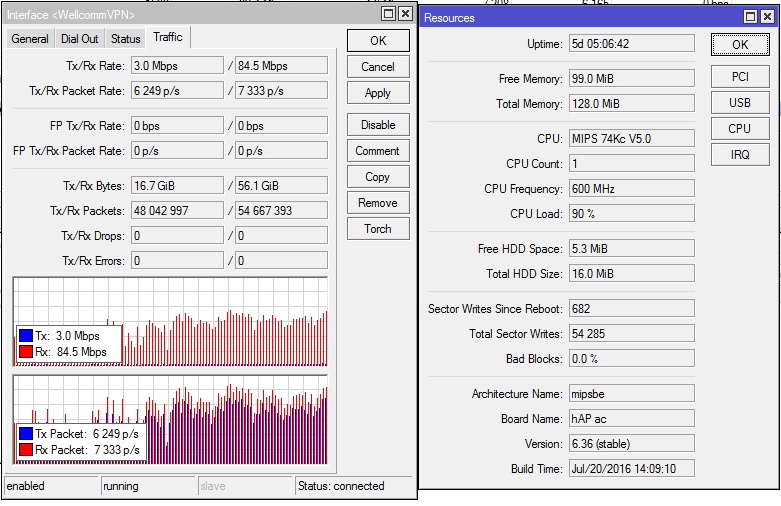Screen dimensions: 781x506
Task: Click the Tx Packet Rate field 6 249 p/s
Action: [x=177, y=91]
